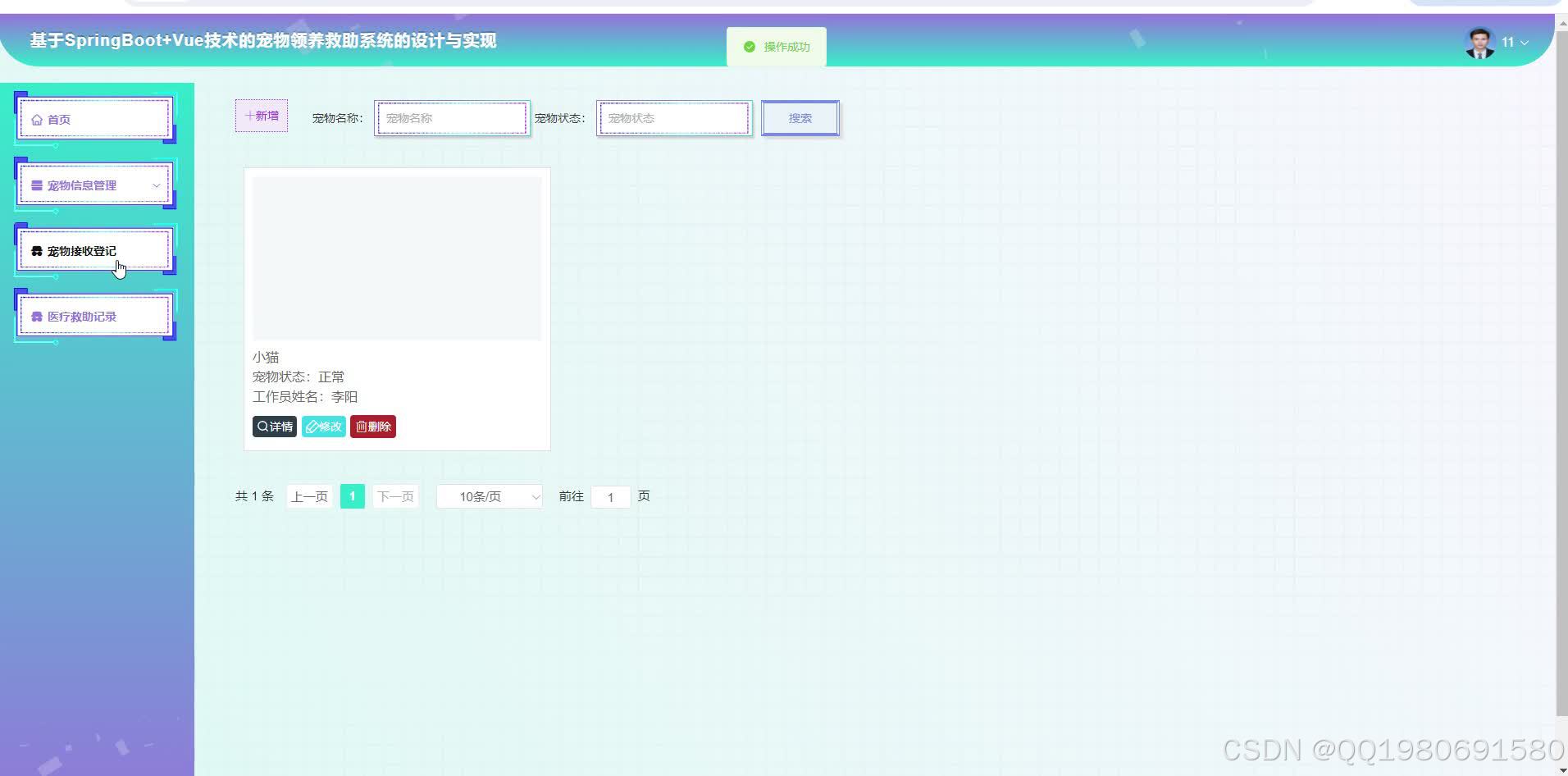The height and width of the screenshot is (776, 1568).
Task: Click the 下一页 pagination link
Action: 395,496
